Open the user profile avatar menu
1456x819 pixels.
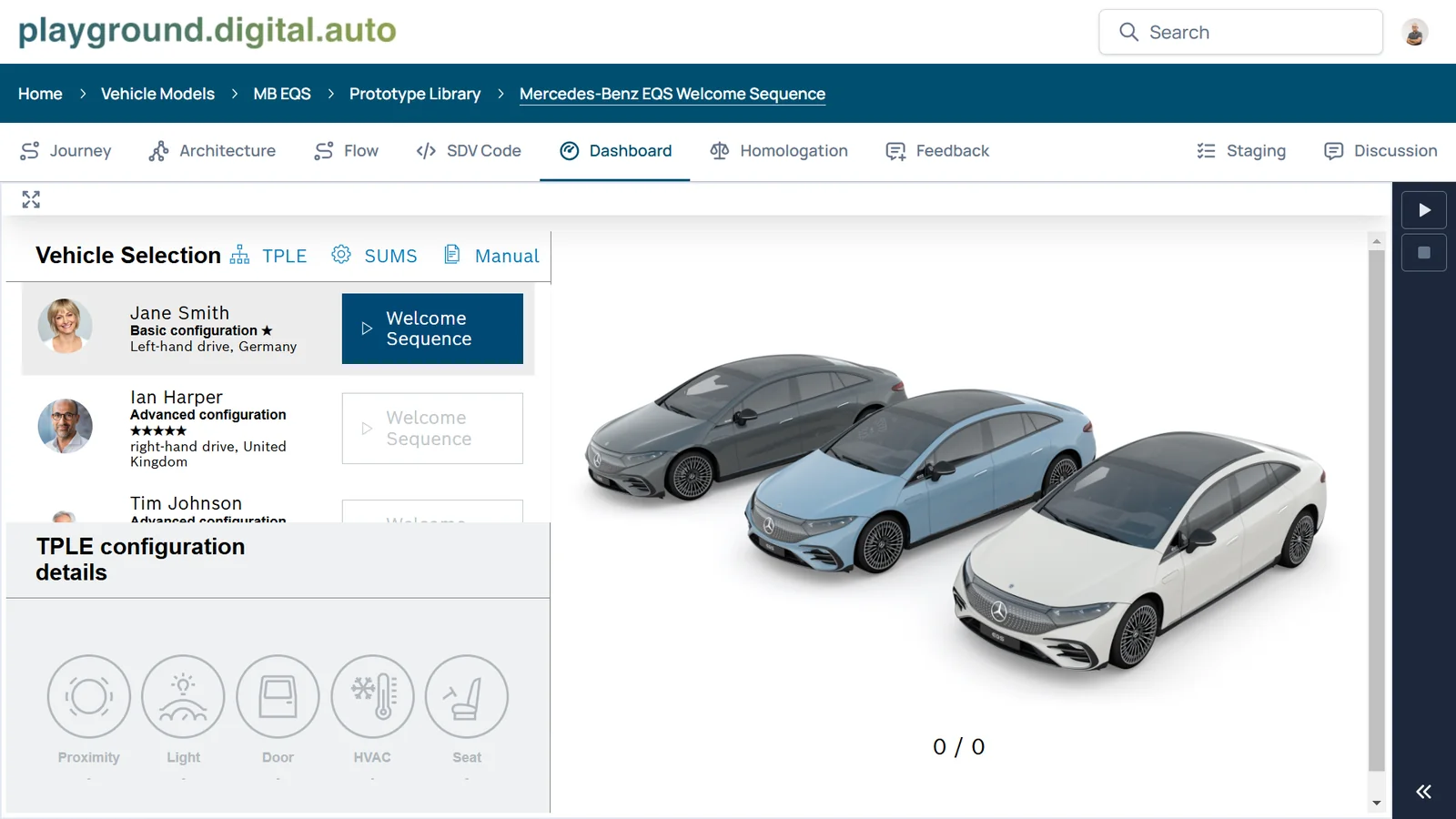tap(1414, 32)
